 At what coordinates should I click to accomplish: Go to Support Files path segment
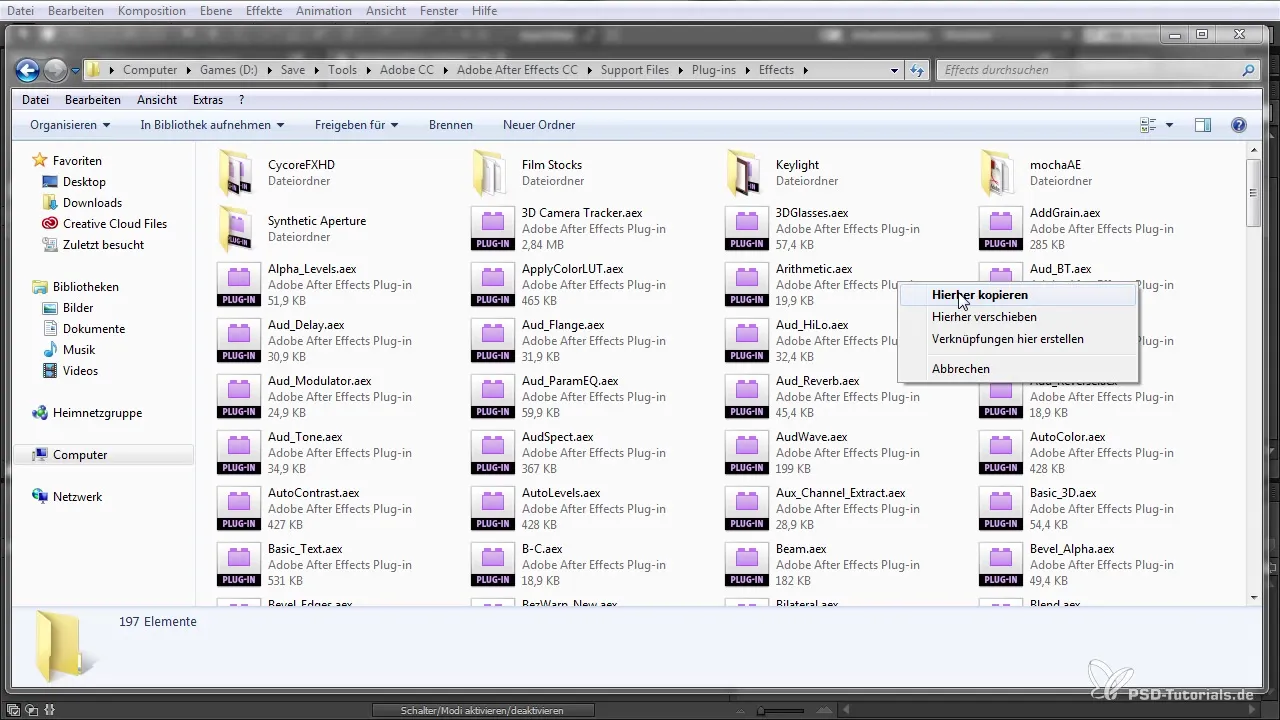tap(635, 70)
